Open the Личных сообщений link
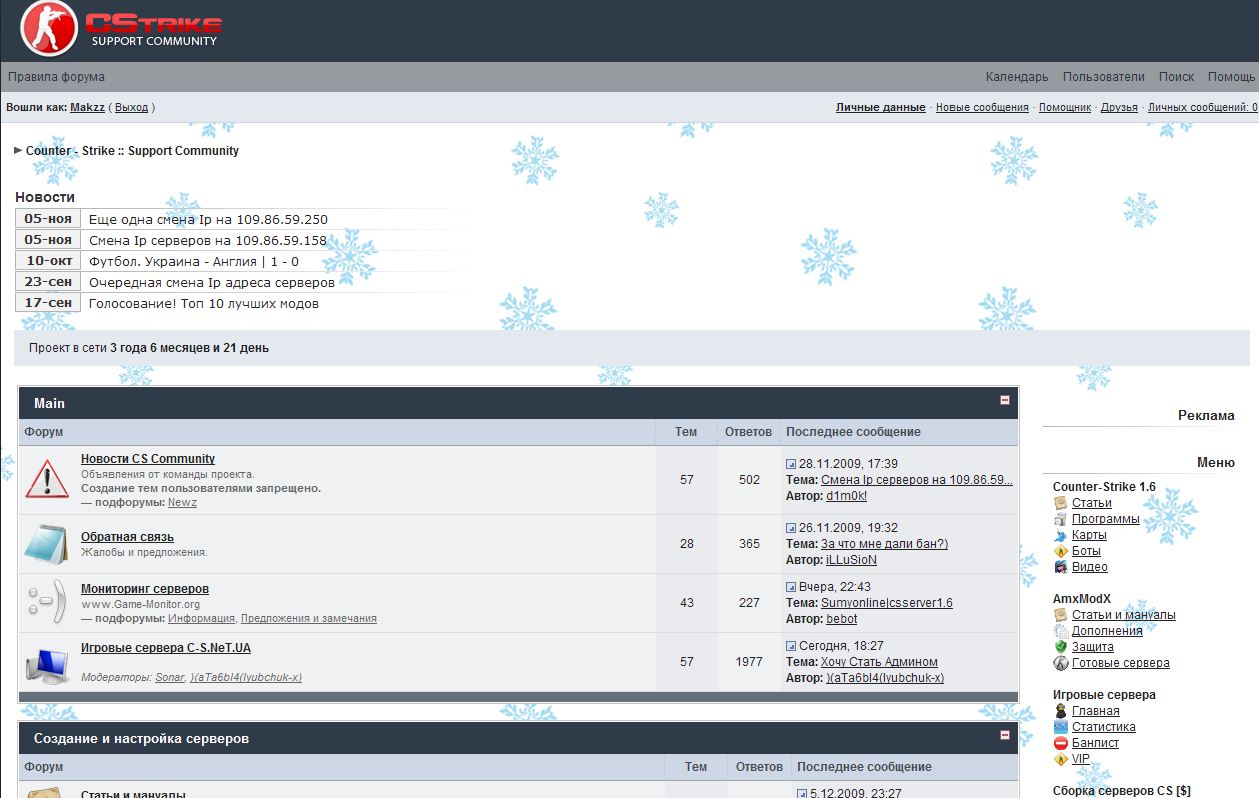Image resolution: width=1259 pixels, height=798 pixels. tap(1203, 107)
